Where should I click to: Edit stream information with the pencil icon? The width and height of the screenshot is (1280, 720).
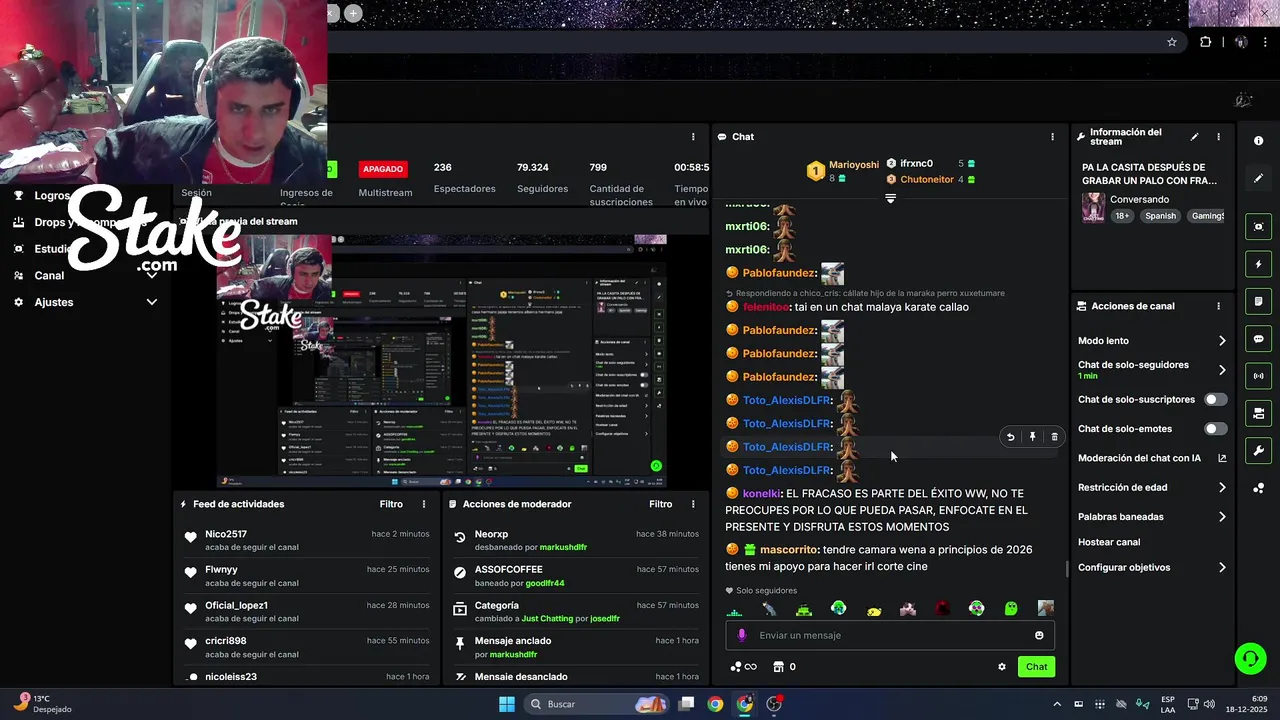[1194, 137]
